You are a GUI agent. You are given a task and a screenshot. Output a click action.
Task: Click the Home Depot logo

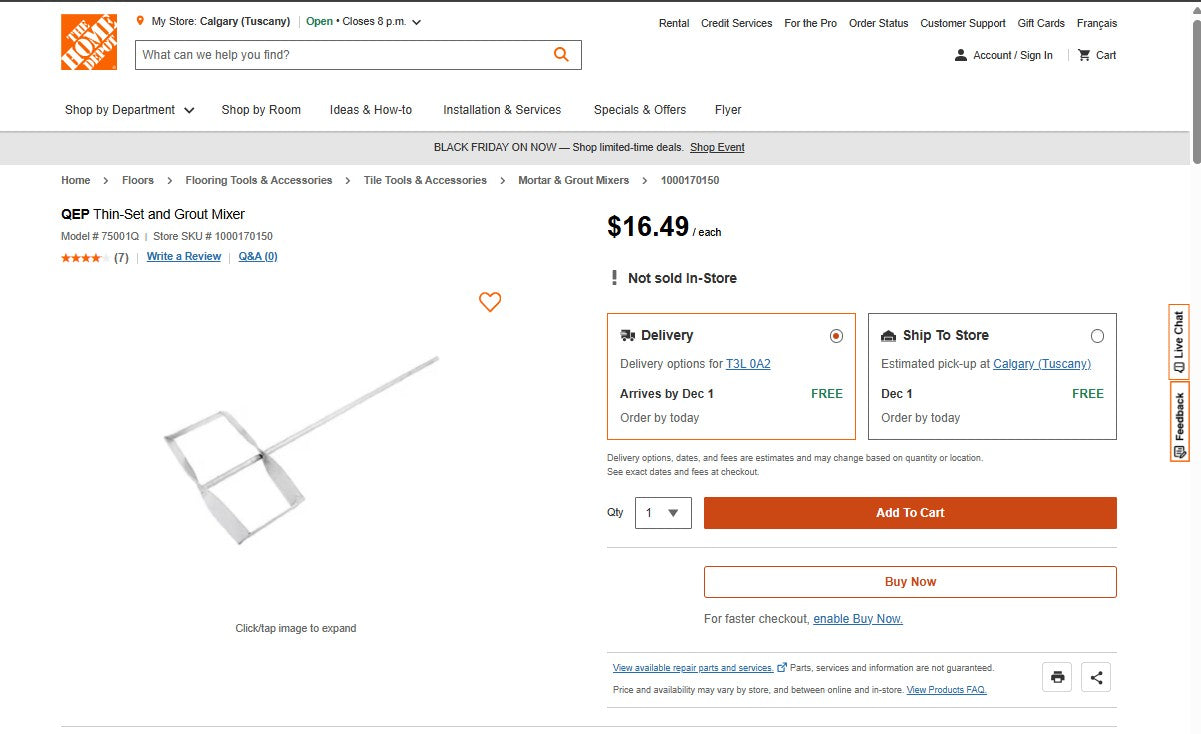click(x=88, y=42)
